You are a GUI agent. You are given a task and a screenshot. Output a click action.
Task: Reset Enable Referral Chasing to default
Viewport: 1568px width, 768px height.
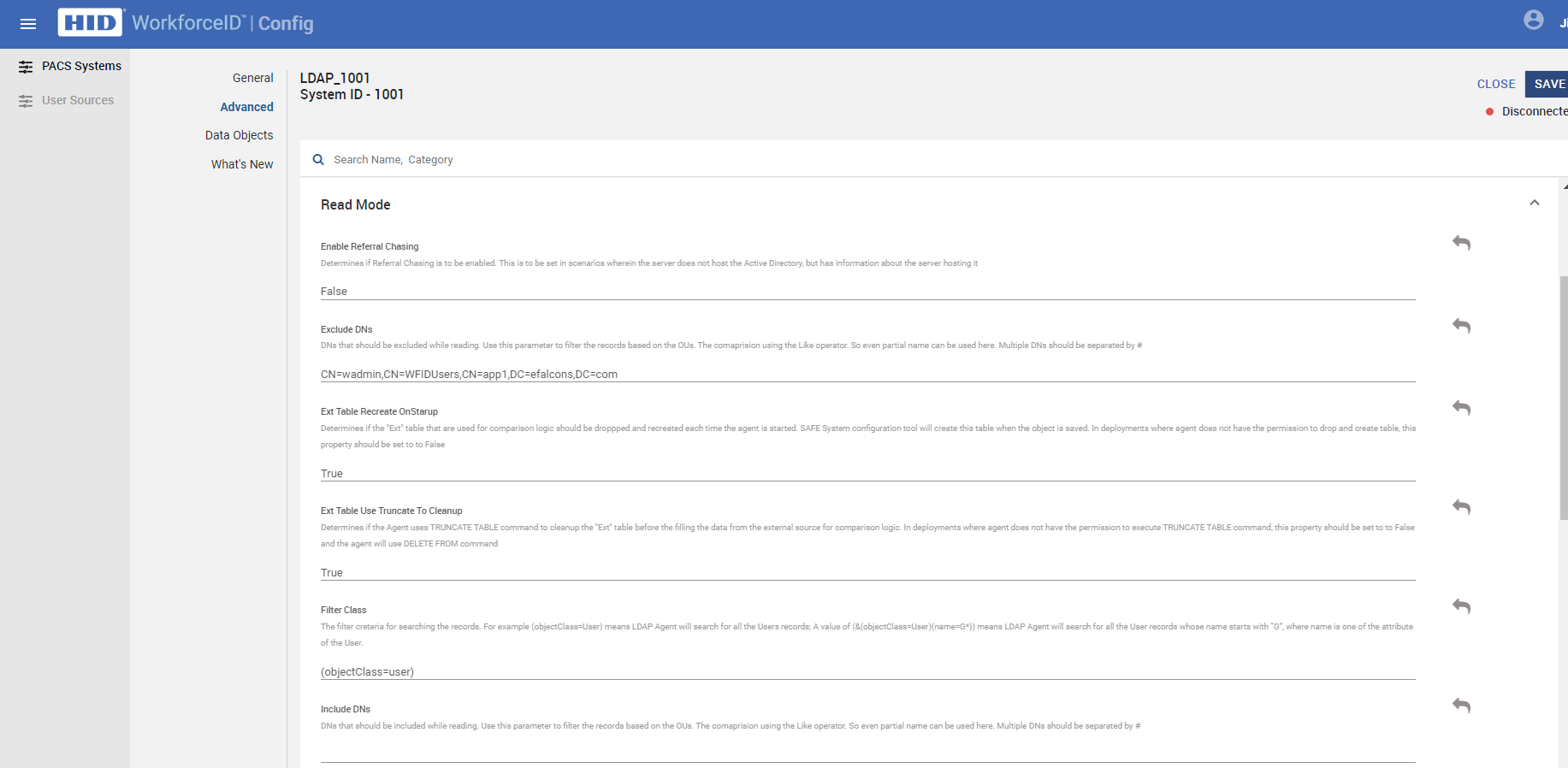tap(1461, 243)
